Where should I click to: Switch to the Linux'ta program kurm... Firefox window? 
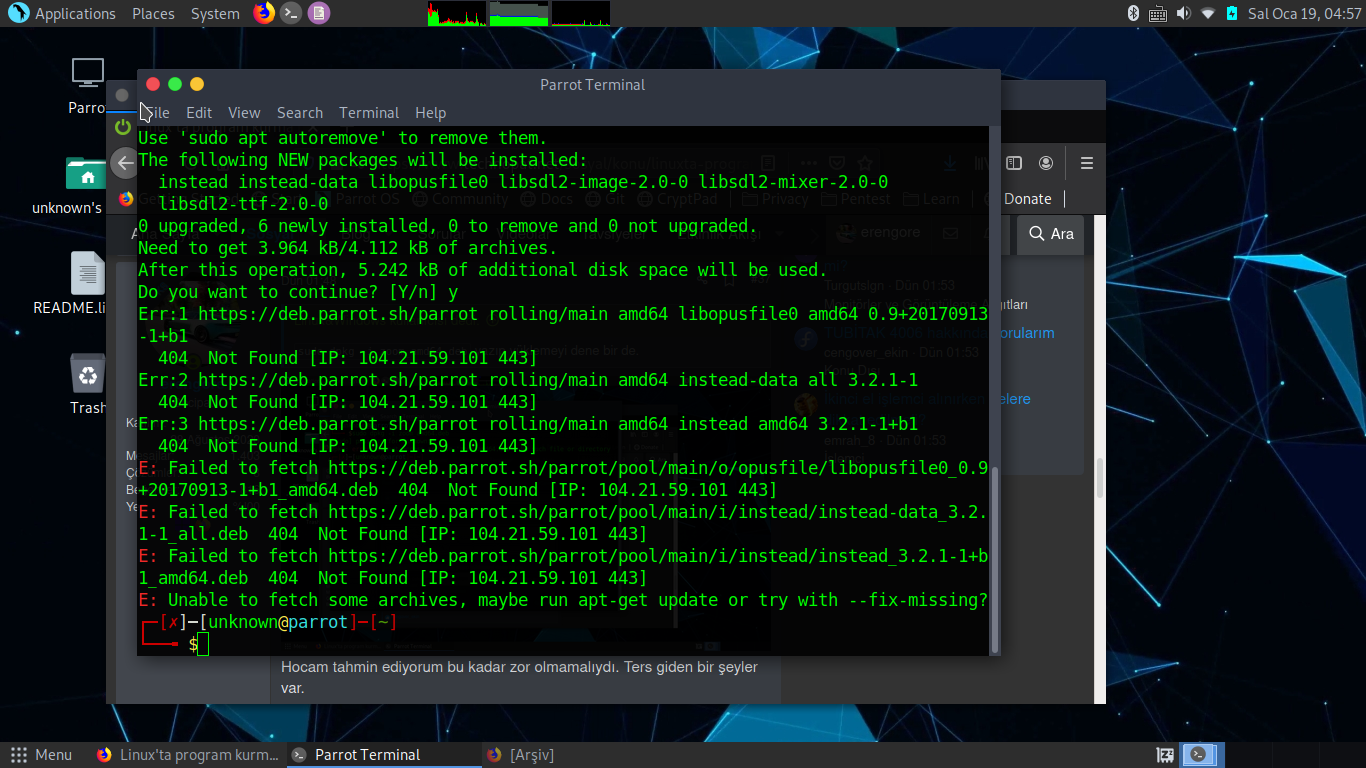point(188,755)
